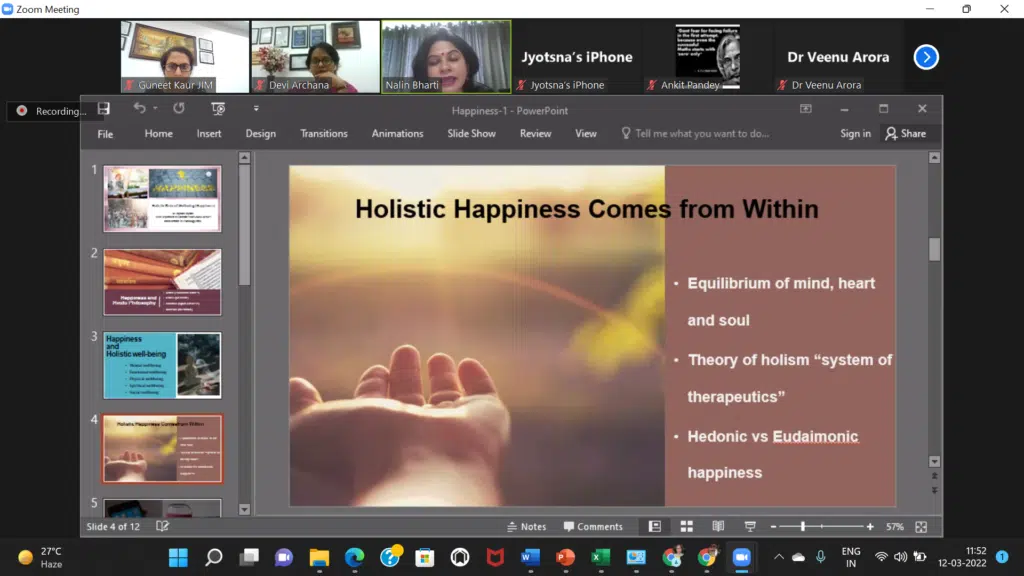Screen dimensions: 1024x576
Task: Click the Start From Beginning presentation icon
Action: click(x=218, y=109)
